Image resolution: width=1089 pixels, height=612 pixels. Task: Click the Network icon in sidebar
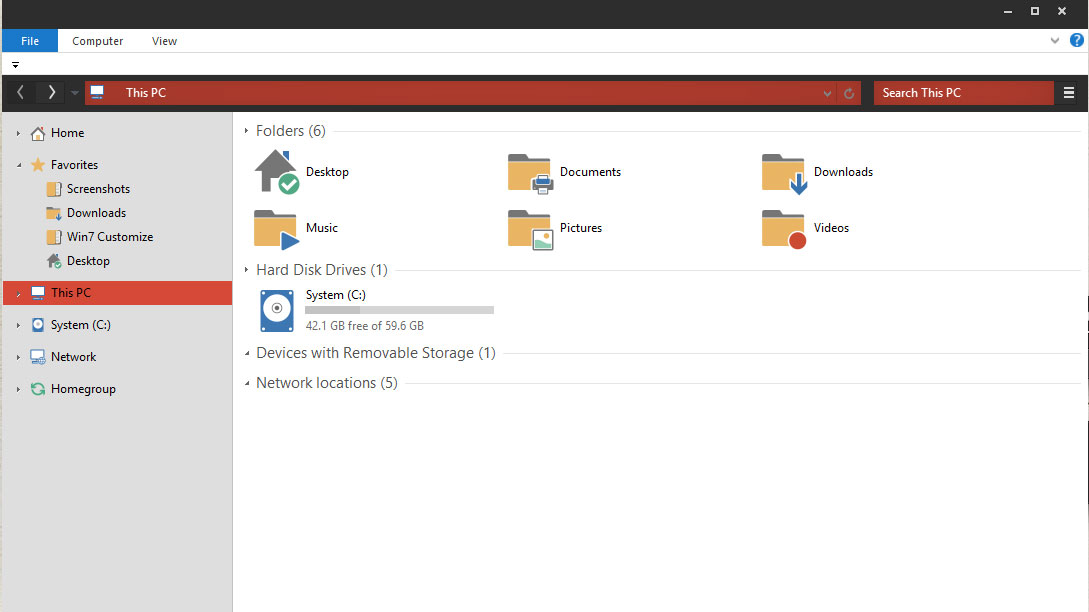[x=38, y=357]
